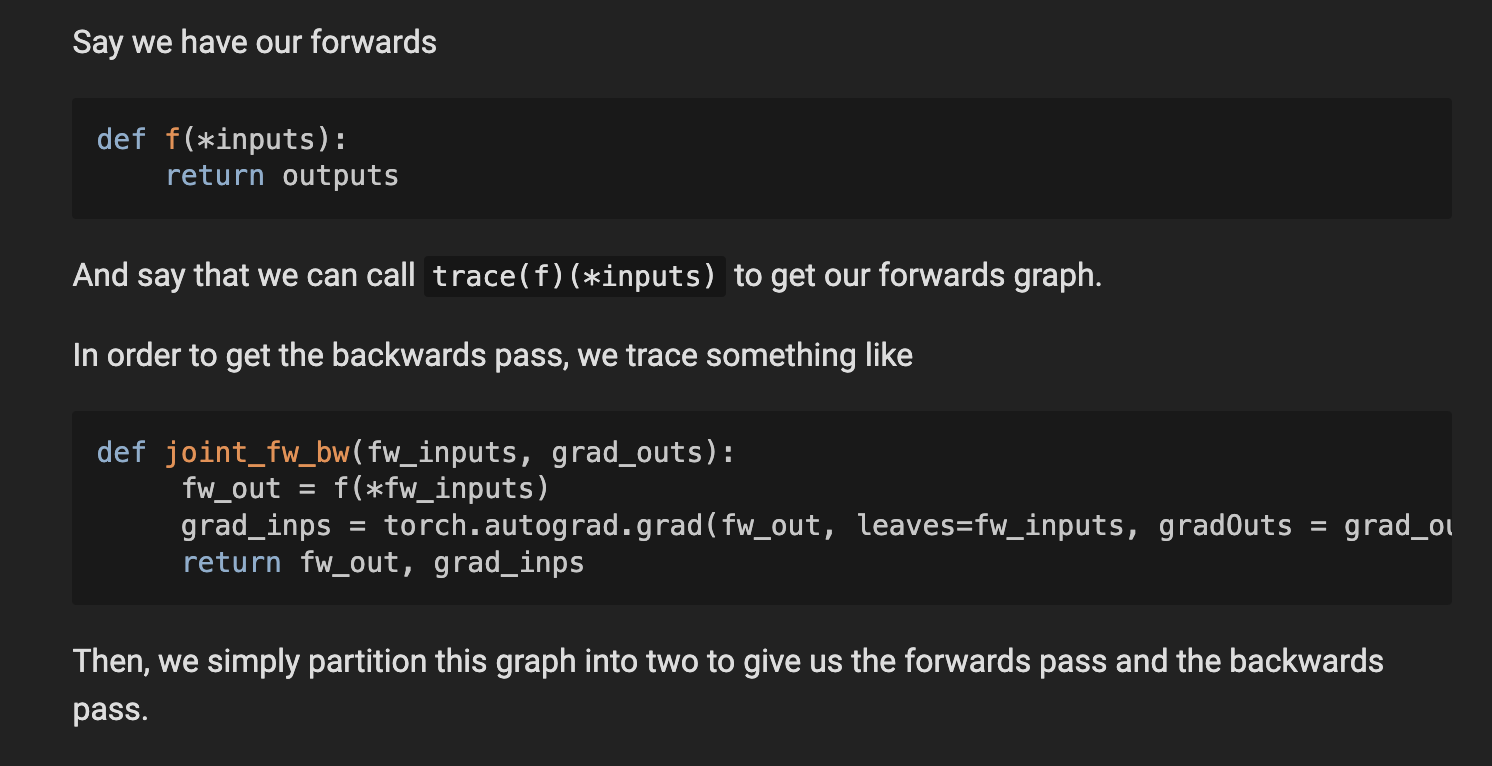The image size is (1492, 766).
Task: Click the text "to get our forwards graph."
Action: (917, 275)
